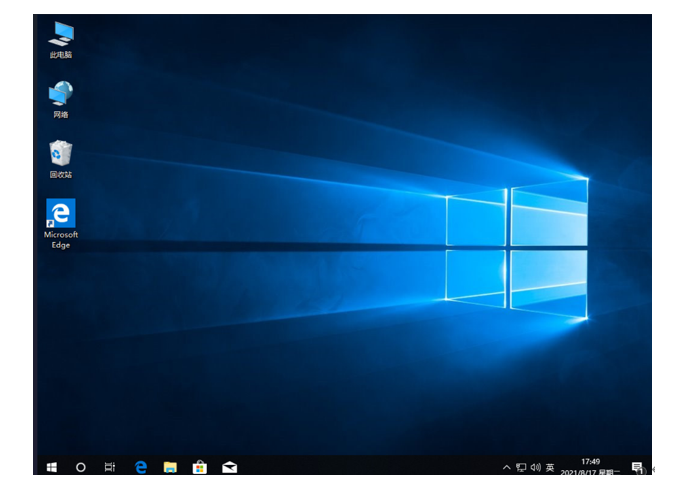The height and width of the screenshot is (493, 685).
Task: Select the Microsoft Edge desktop shortcut
Action: pos(61,222)
